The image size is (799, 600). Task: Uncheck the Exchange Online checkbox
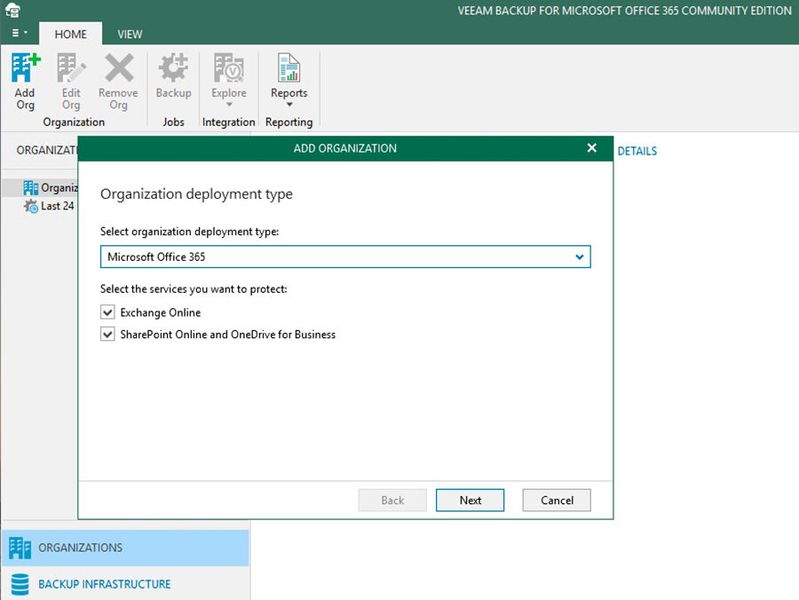(108, 312)
